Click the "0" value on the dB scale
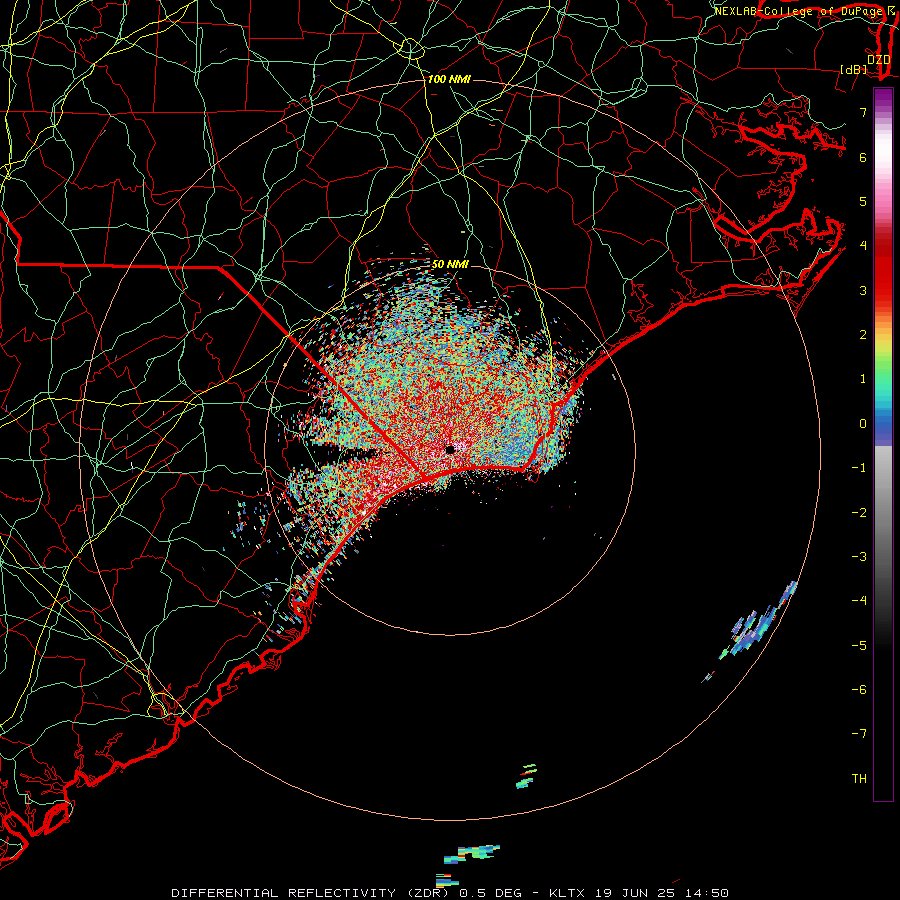 [x=863, y=424]
